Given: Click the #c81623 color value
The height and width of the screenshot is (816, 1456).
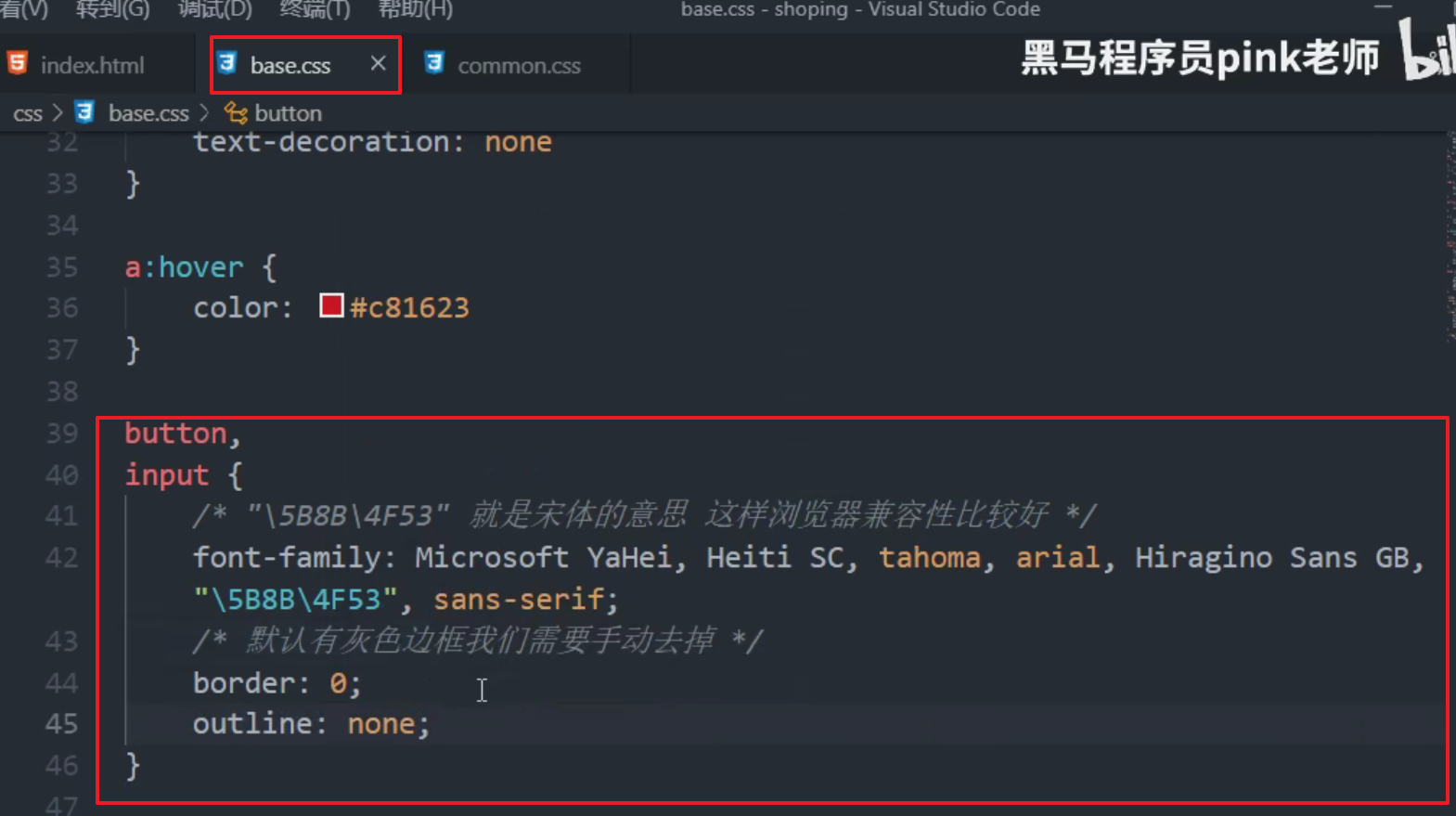Looking at the screenshot, I should click(409, 307).
